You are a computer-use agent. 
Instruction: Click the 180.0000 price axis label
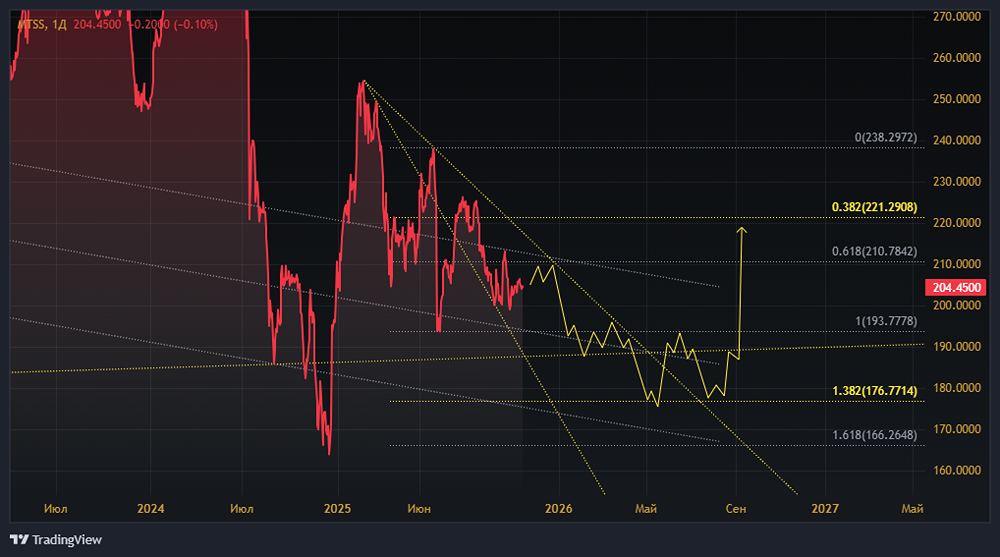957,387
